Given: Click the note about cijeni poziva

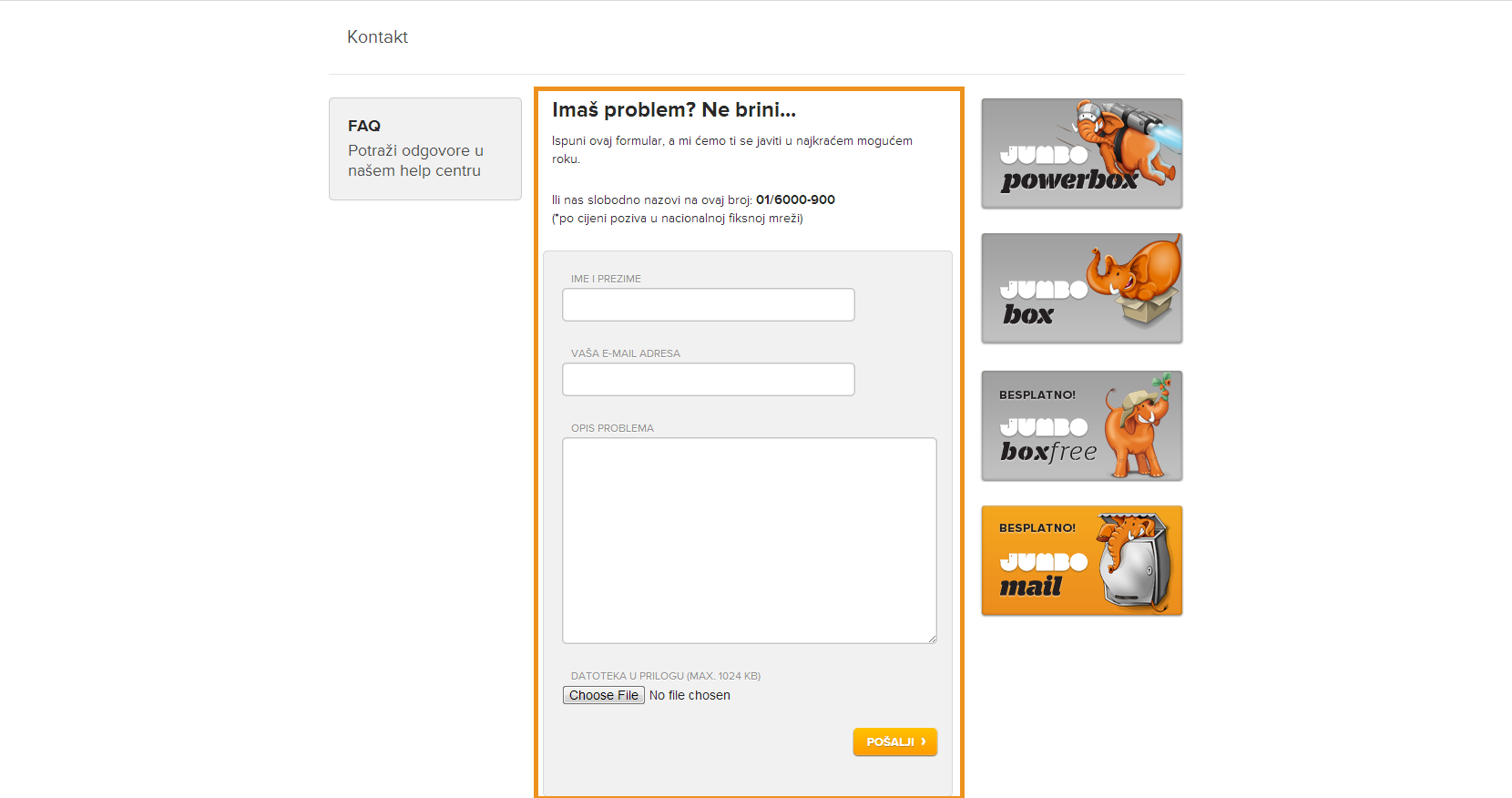Looking at the screenshot, I should click(678, 219).
